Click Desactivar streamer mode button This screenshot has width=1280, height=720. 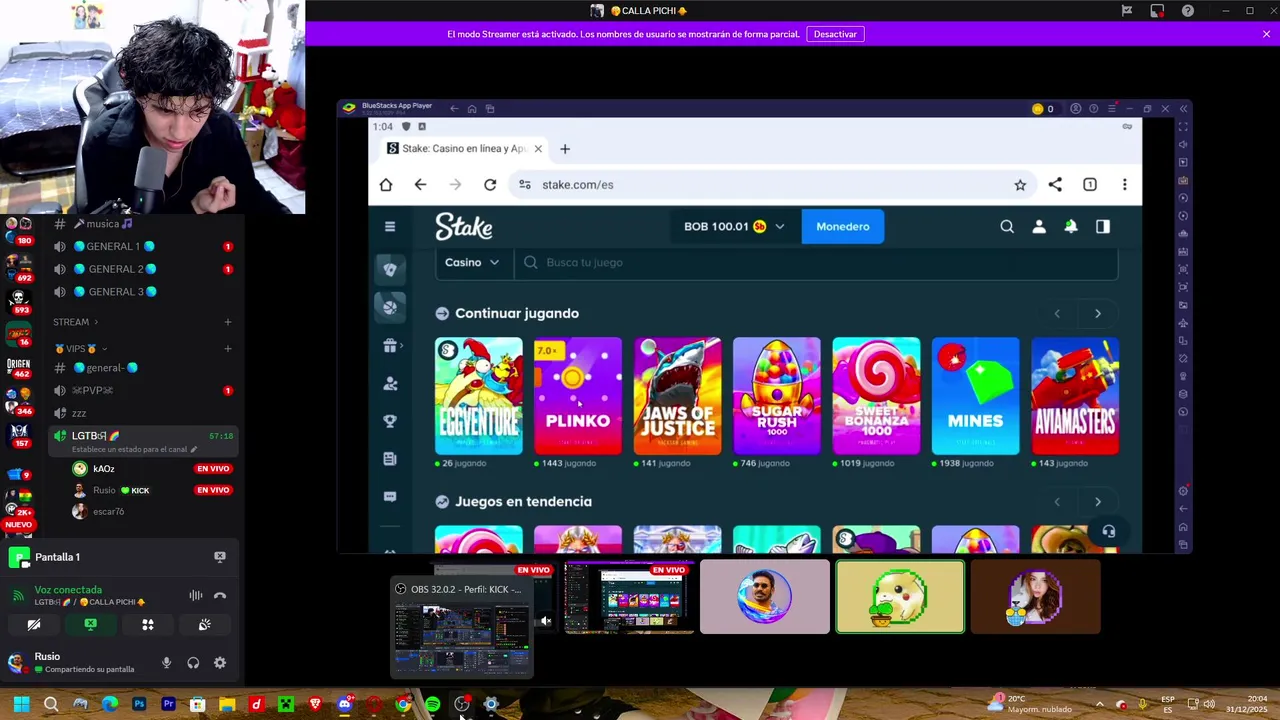point(835,34)
